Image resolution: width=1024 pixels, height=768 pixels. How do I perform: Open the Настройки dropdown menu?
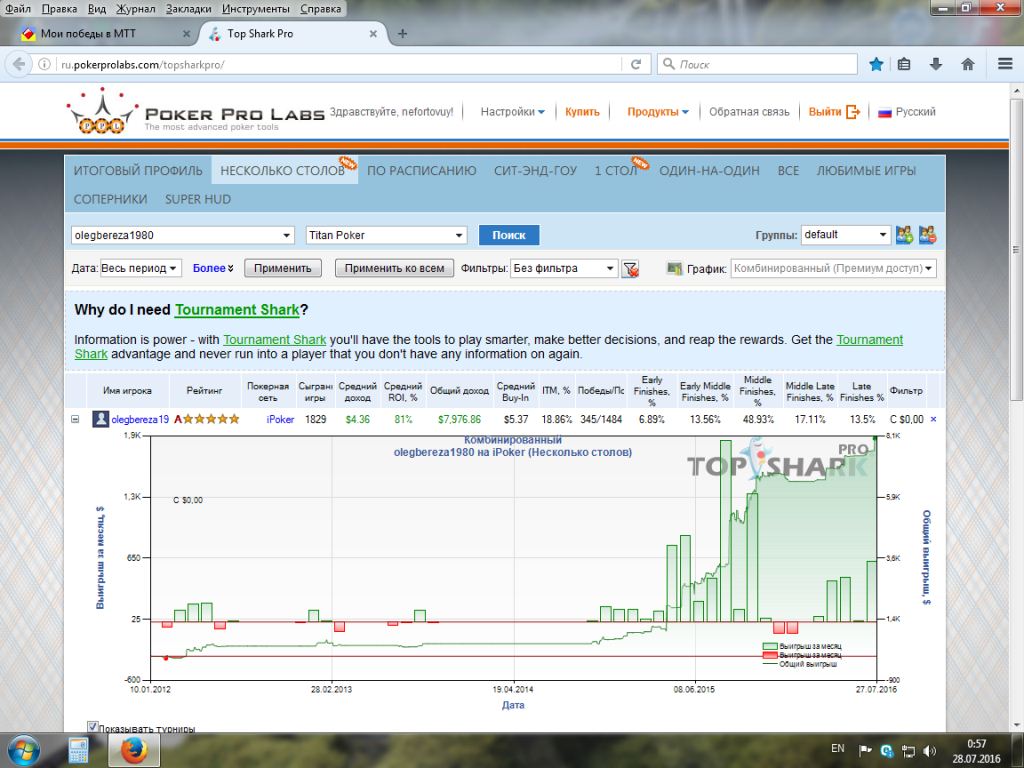pyautogui.click(x=513, y=112)
